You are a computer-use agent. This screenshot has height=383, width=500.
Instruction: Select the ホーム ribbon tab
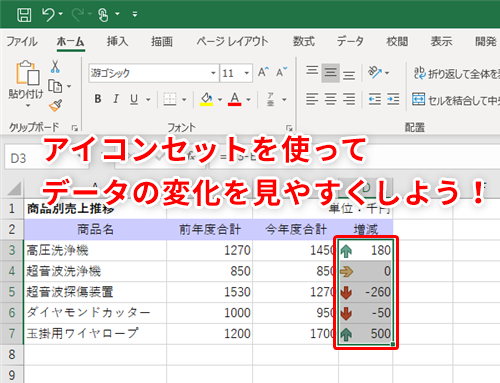click(70, 42)
